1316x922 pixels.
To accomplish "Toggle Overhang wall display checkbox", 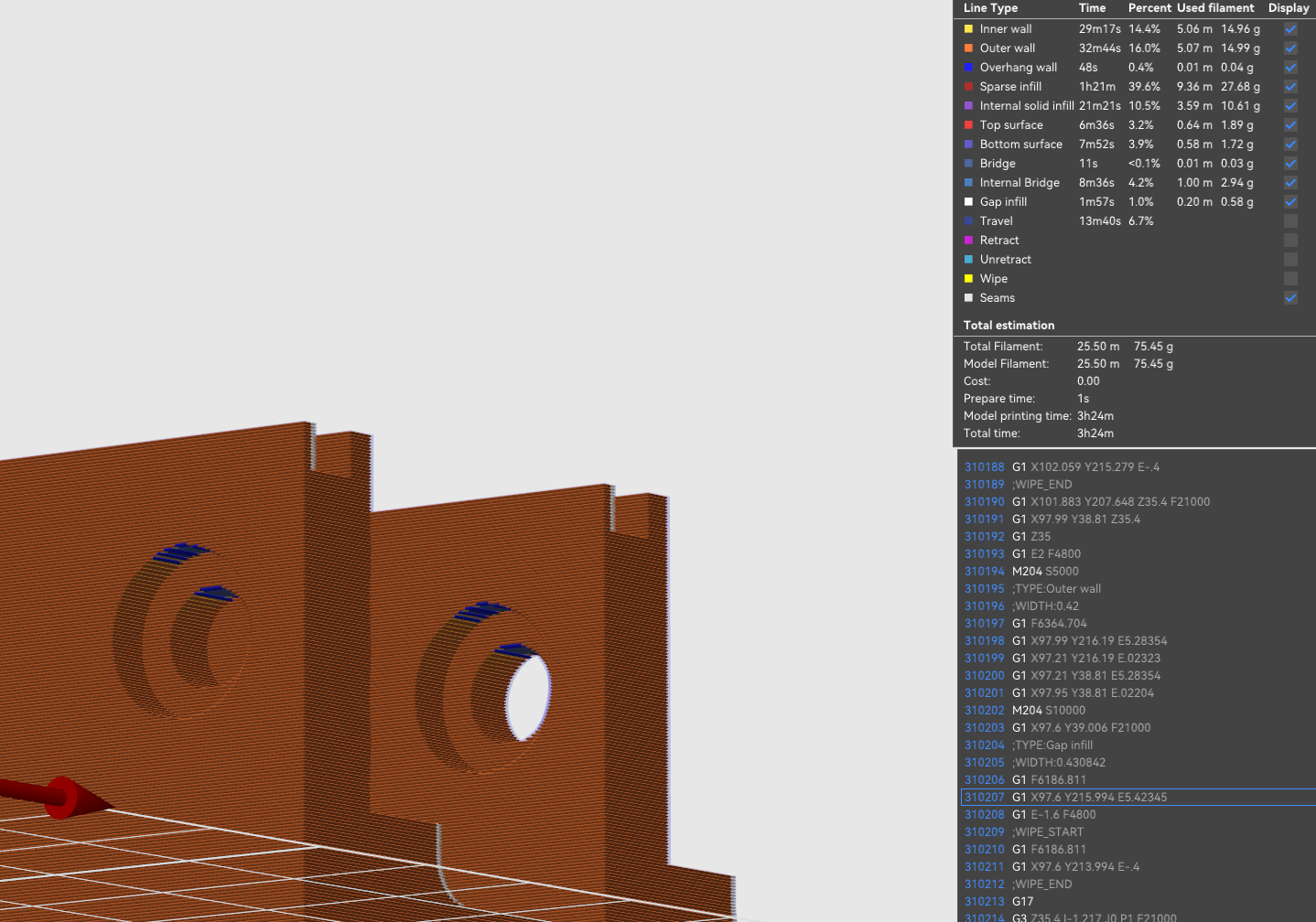I will pos(1290,68).
